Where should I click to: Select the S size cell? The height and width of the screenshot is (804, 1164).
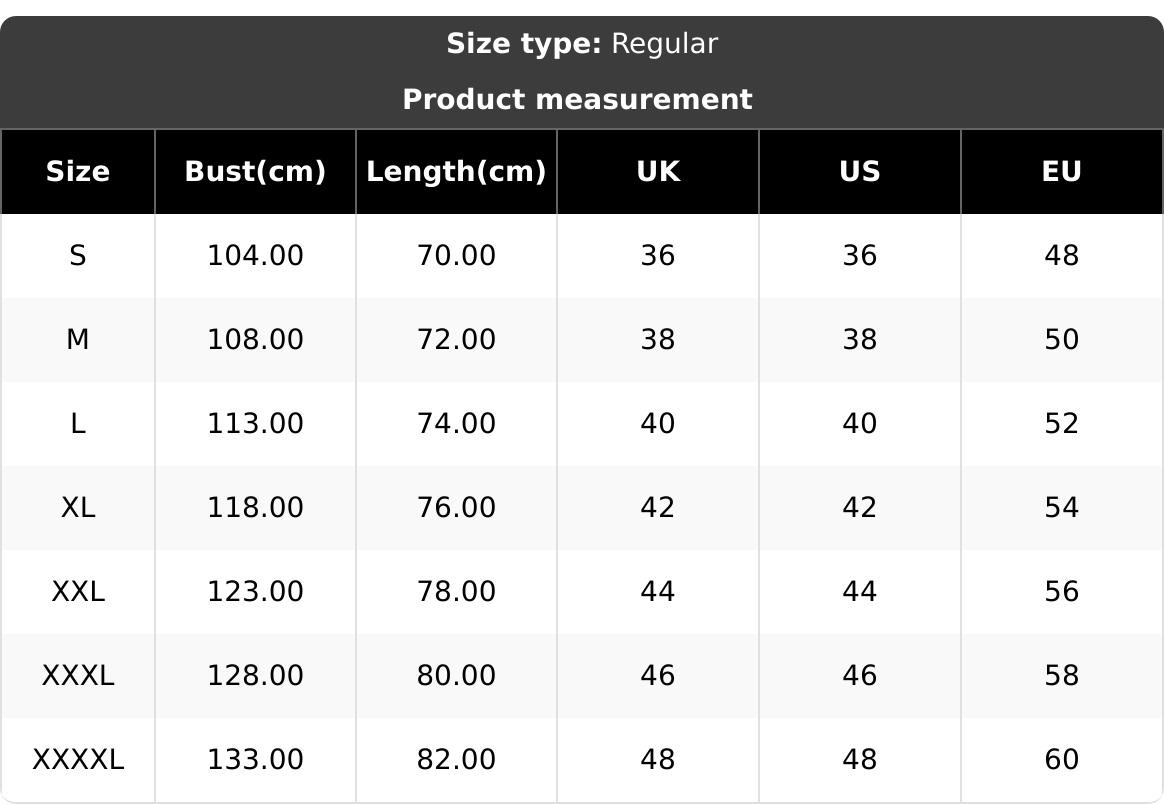click(78, 256)
